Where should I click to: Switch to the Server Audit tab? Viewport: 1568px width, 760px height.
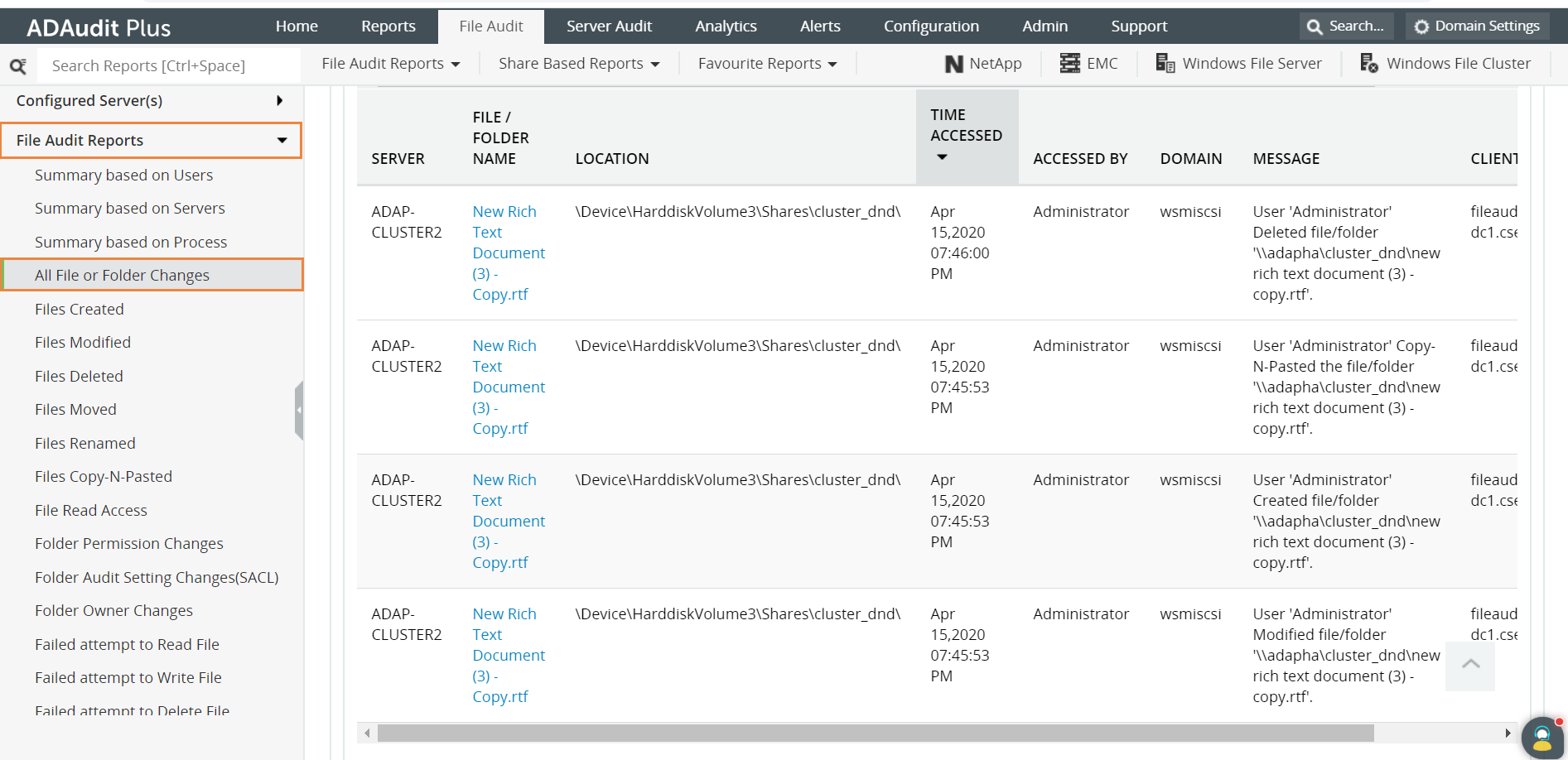pos(609,26)
